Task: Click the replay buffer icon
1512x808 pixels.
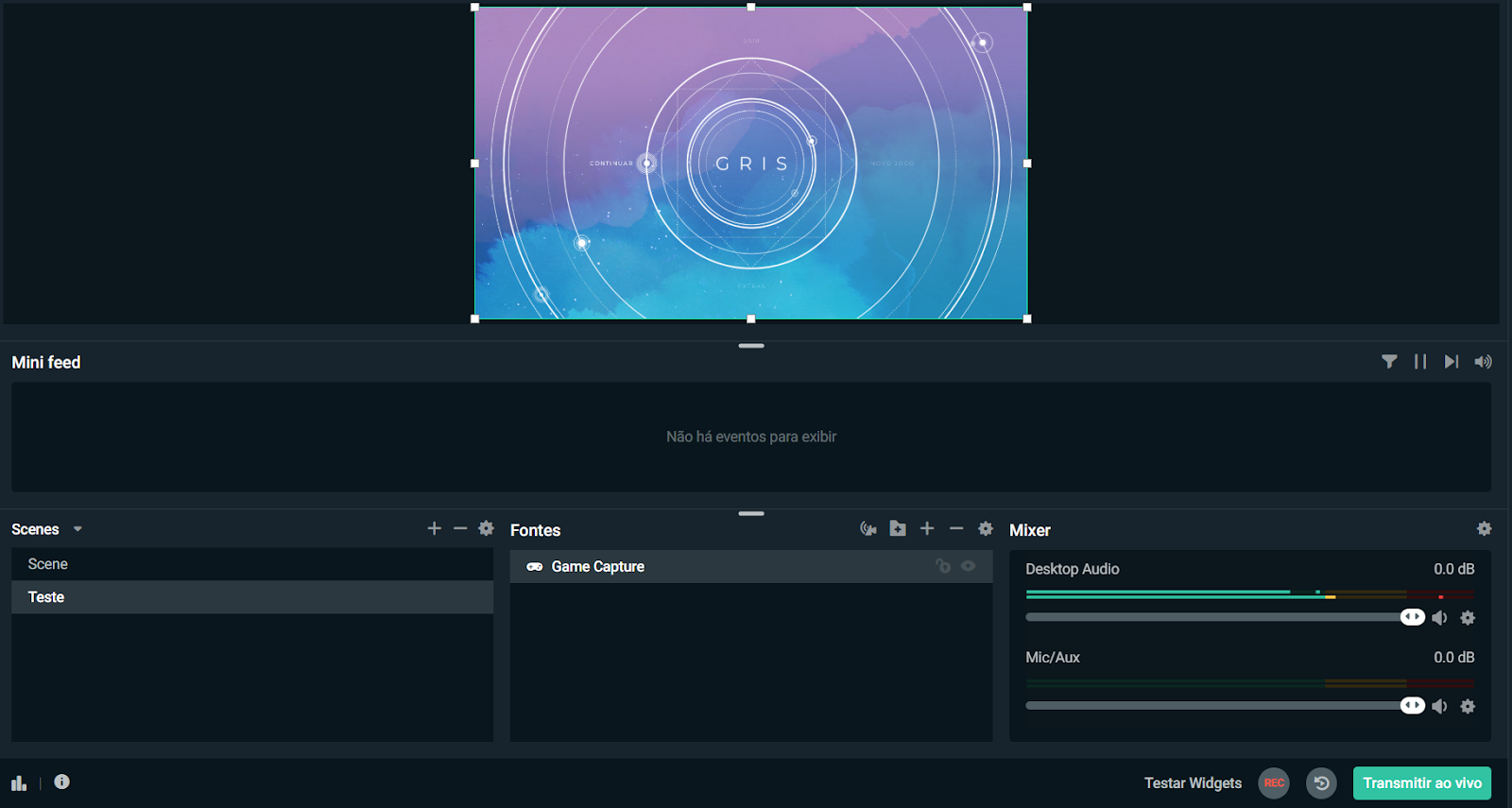Action: (x=1321, y=782)
